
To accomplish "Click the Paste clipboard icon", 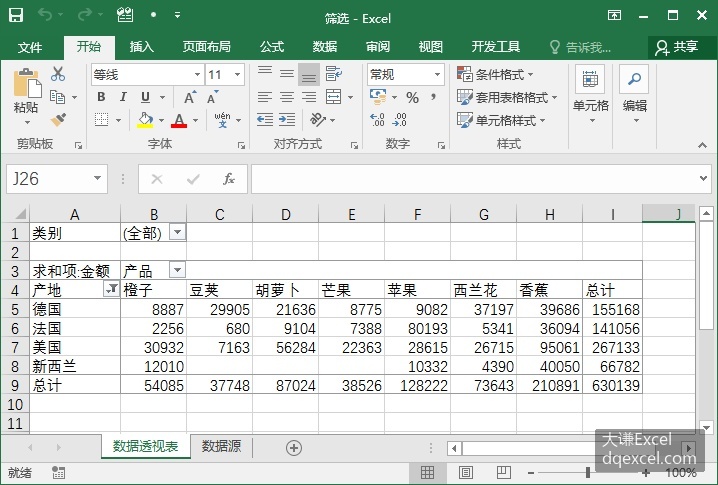I will point(27,83).
